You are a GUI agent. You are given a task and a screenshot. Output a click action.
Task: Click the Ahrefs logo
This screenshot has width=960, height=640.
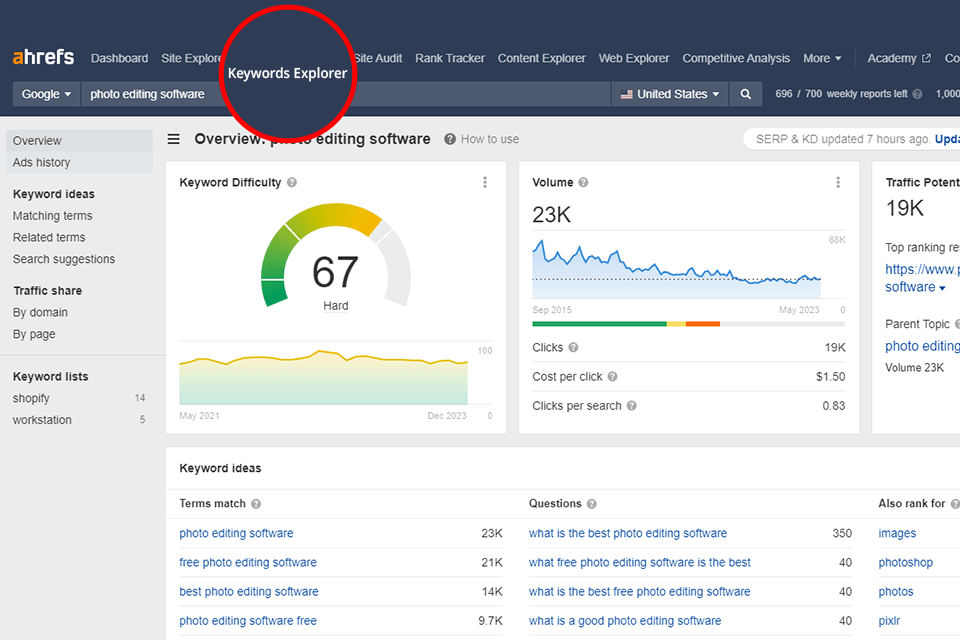(x=43, y=58)
